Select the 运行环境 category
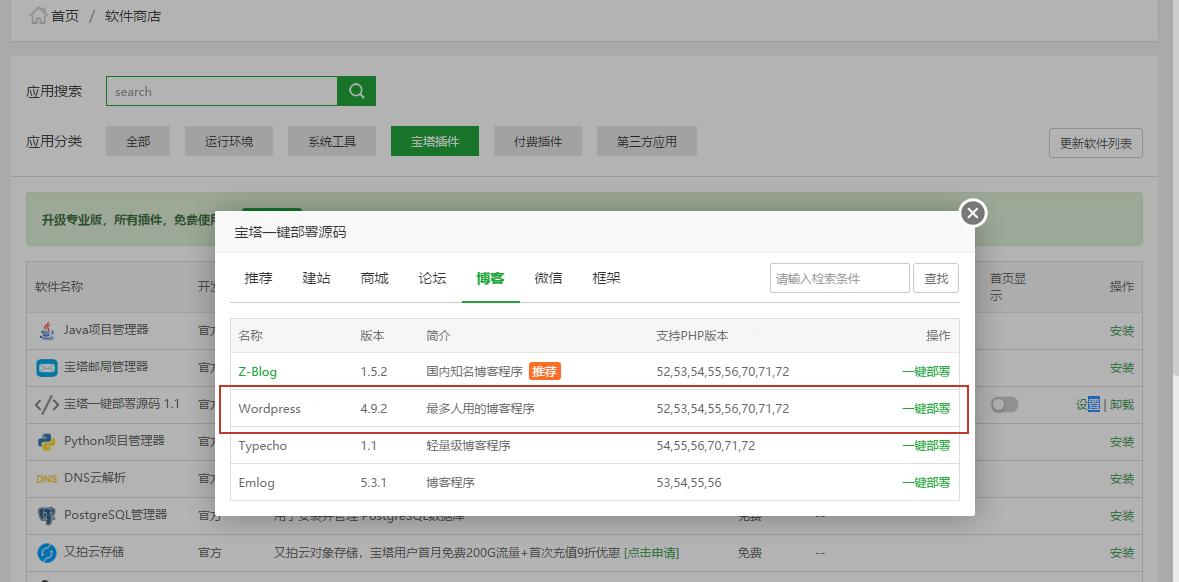This screenshot has width=1179, height=582. coord(229,142)
